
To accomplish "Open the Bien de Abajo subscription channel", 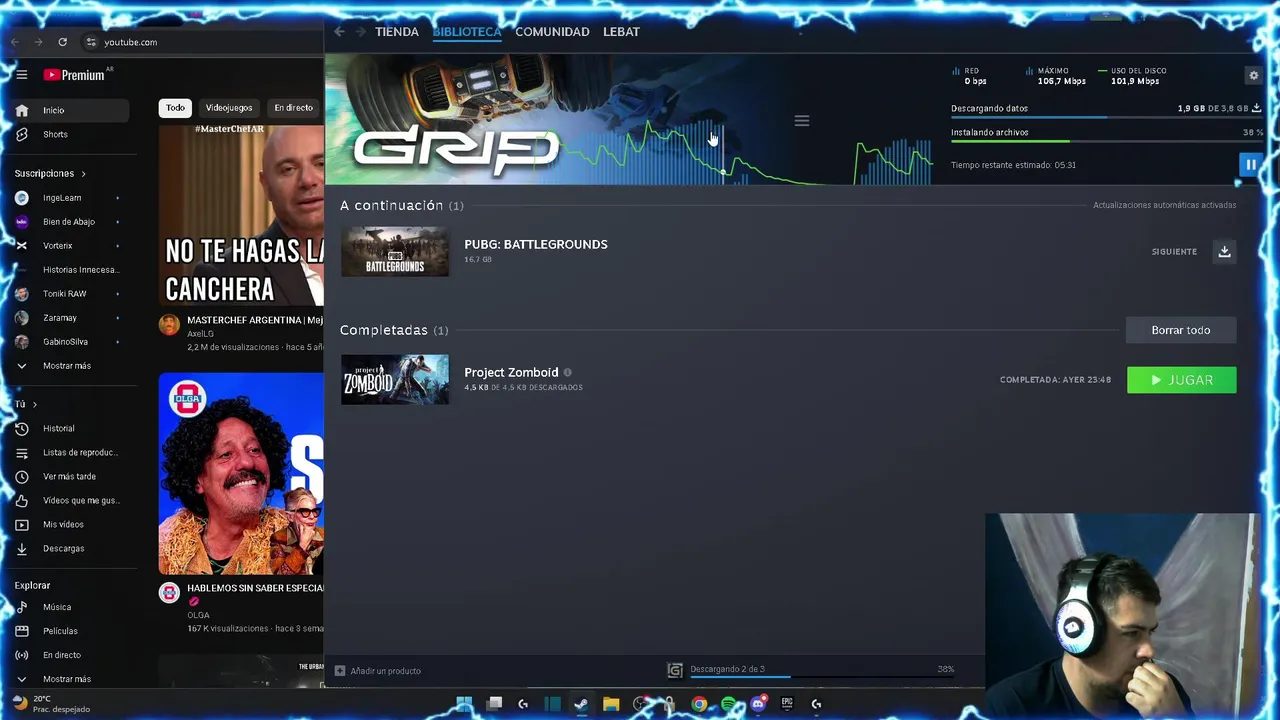I will pos(70,222).
